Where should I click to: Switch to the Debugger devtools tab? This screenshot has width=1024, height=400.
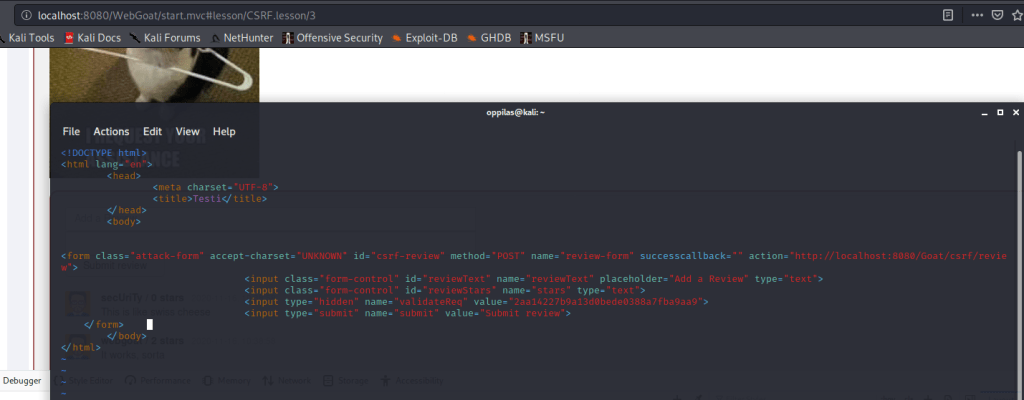click(22, 381)
